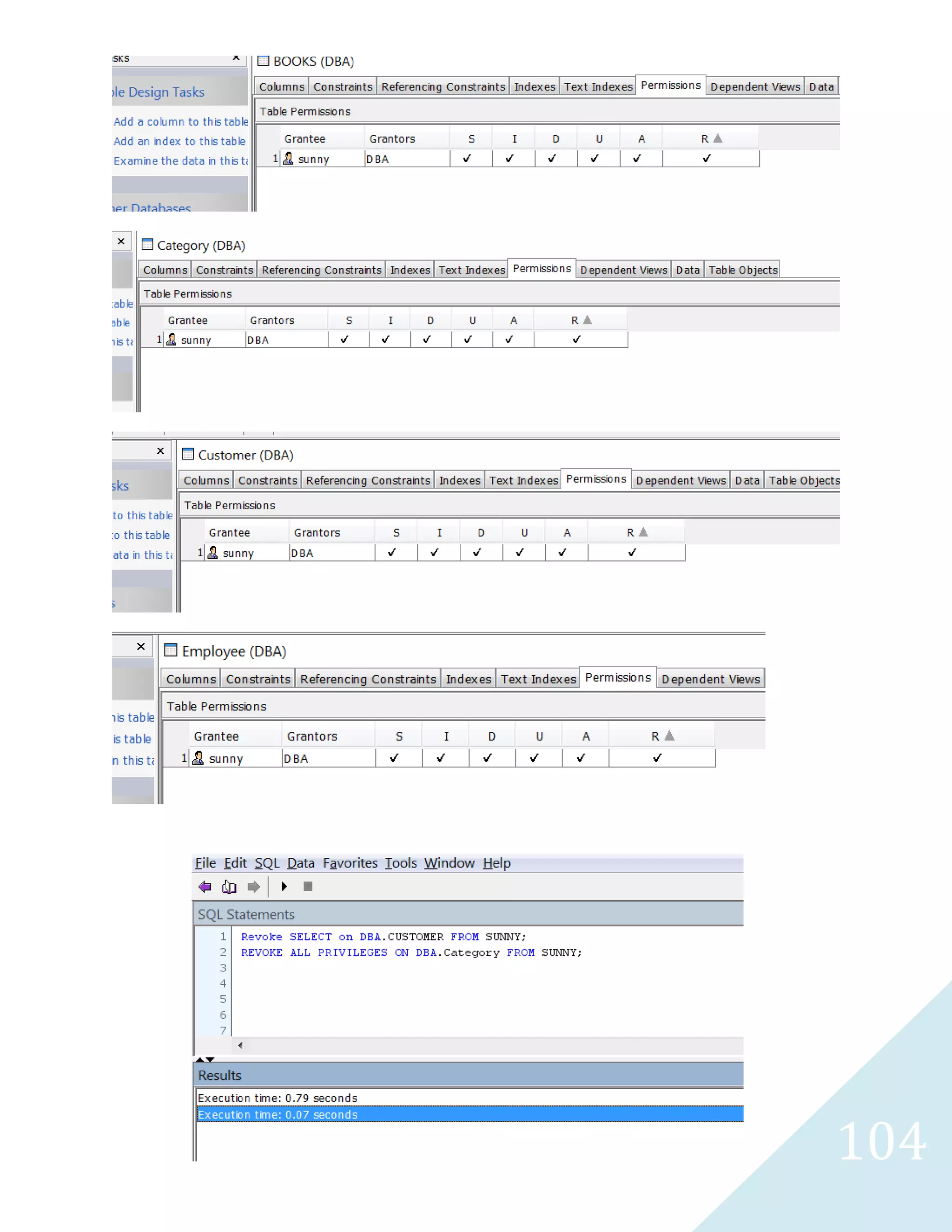952x1232 pixels.
Task: Click DBA grantor cell in Category permissions
Action: (286, 339)
